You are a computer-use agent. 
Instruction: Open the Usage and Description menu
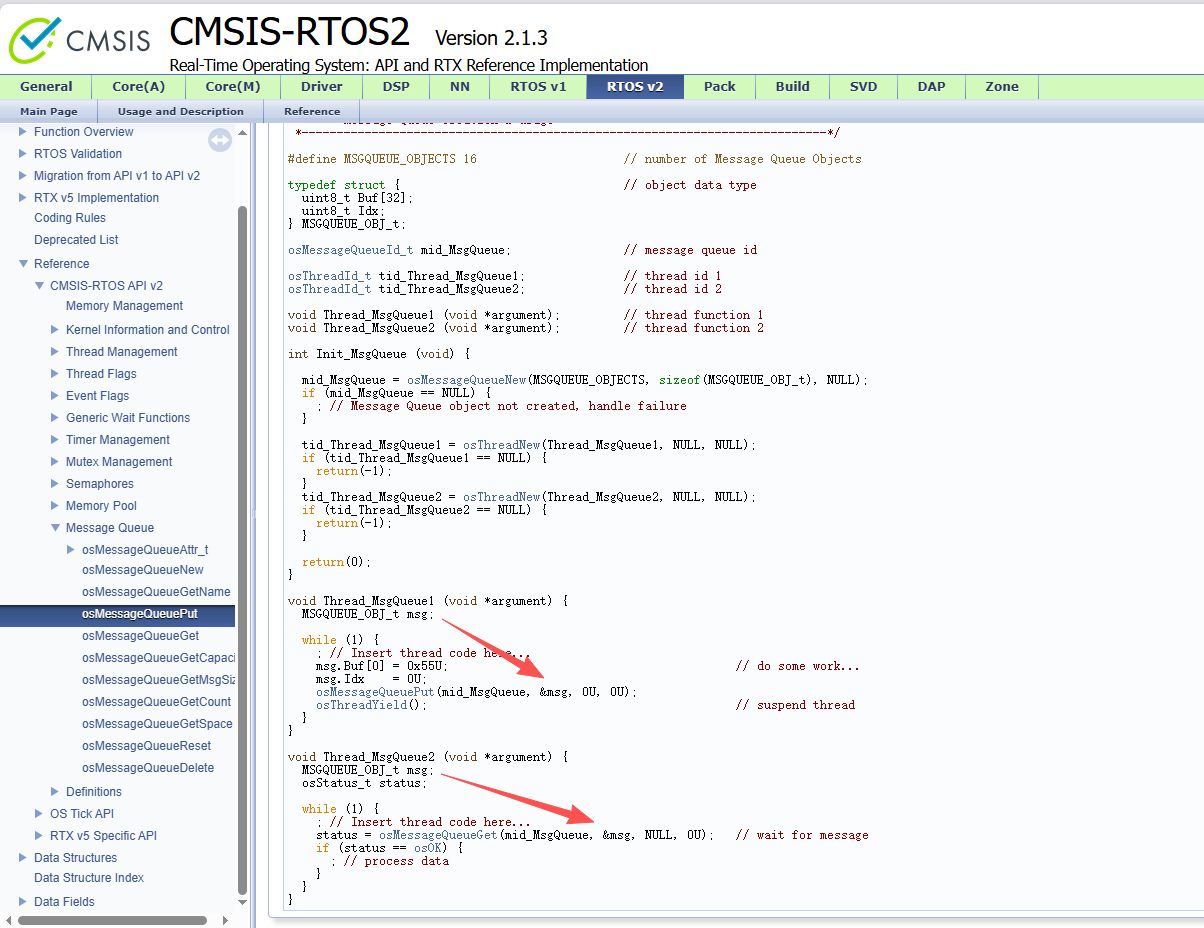pyautogui.click(x=180, y=111)
